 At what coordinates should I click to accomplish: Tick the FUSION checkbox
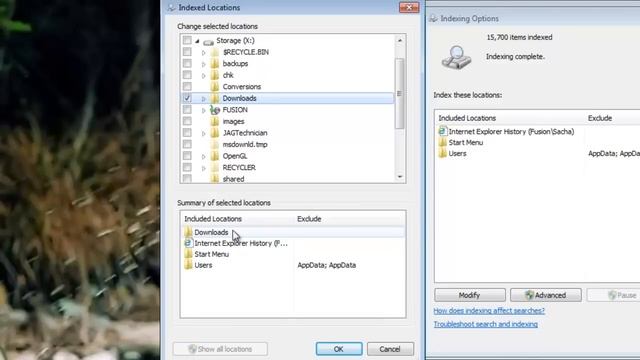187,109
